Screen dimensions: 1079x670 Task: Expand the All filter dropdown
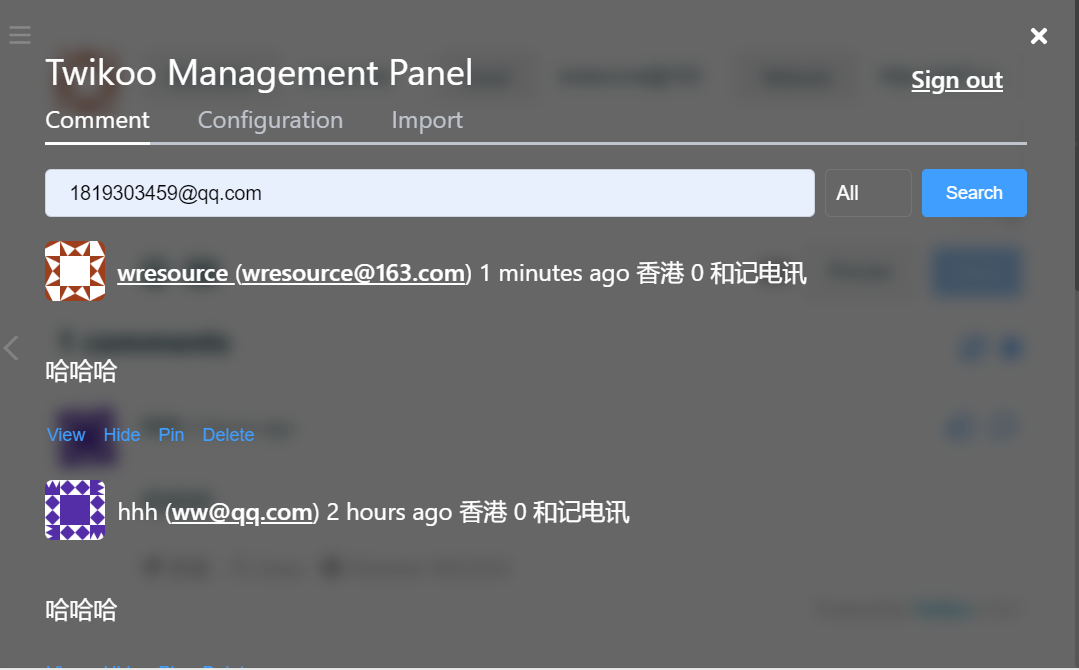point(867,193)
